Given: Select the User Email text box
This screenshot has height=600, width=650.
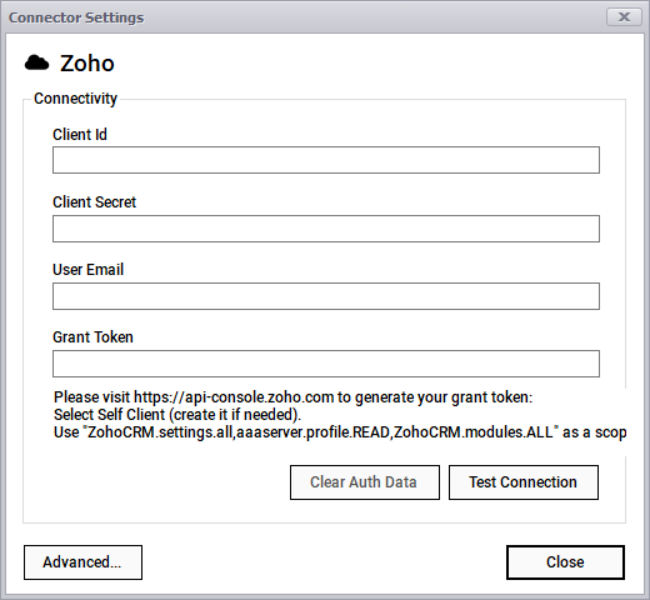Looking at the screenshot, I should (x=326, y=296).
